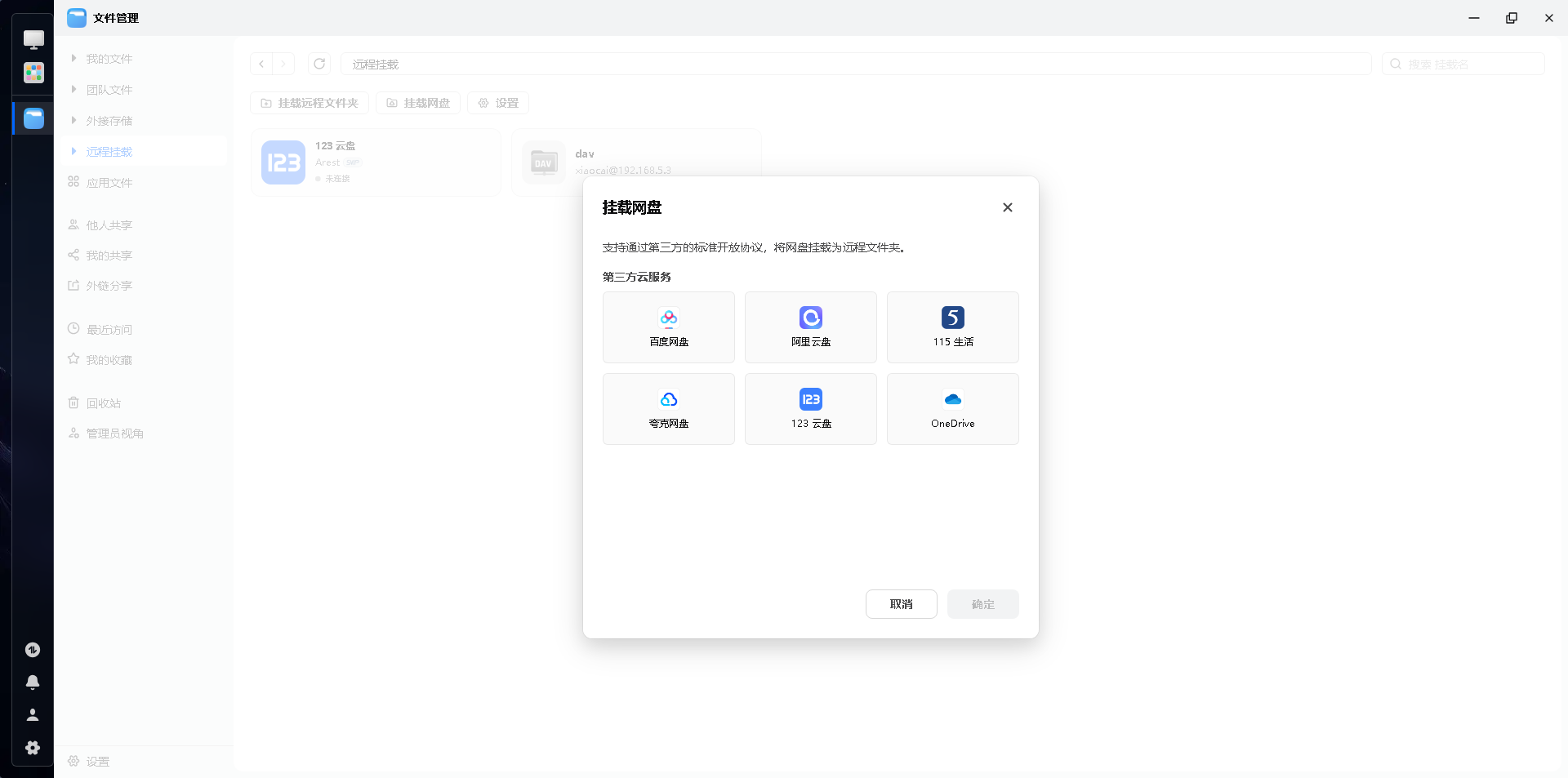
Task: Open the desktop icon in left dock
Action: pyautogui.click(x=33, y=39)
